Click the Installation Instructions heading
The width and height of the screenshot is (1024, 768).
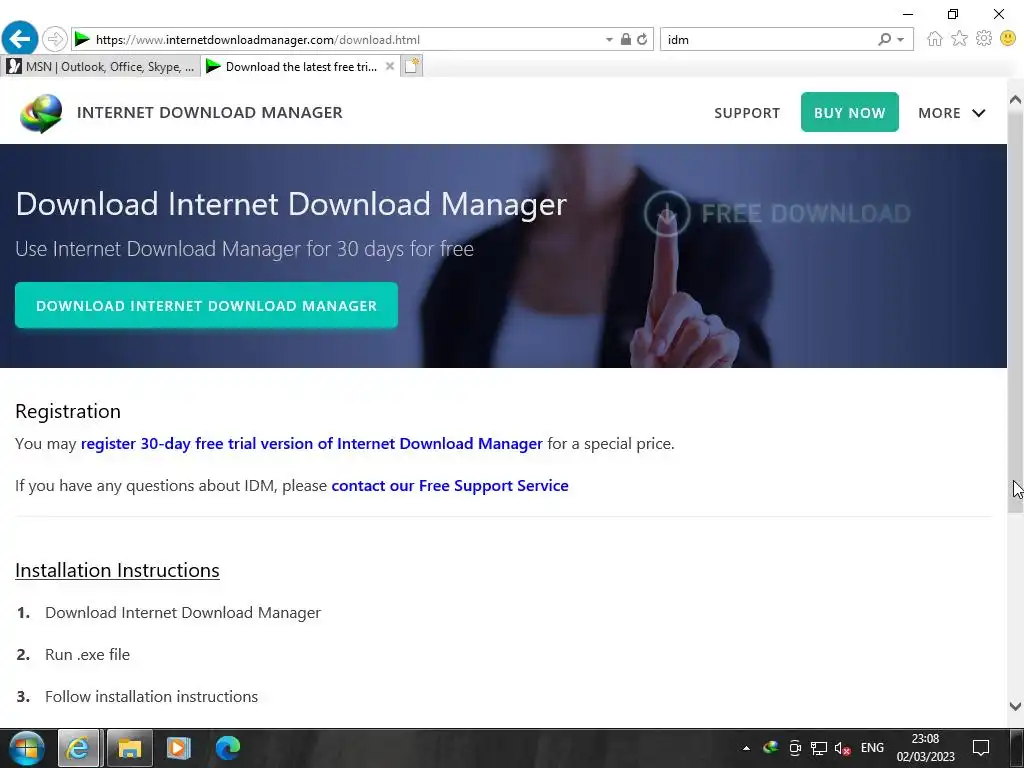point(118,570)
